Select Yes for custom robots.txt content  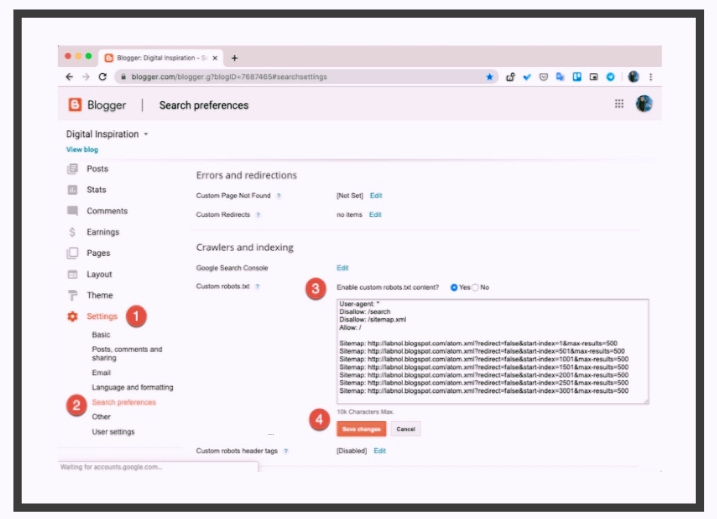click(x=454, y=288)
